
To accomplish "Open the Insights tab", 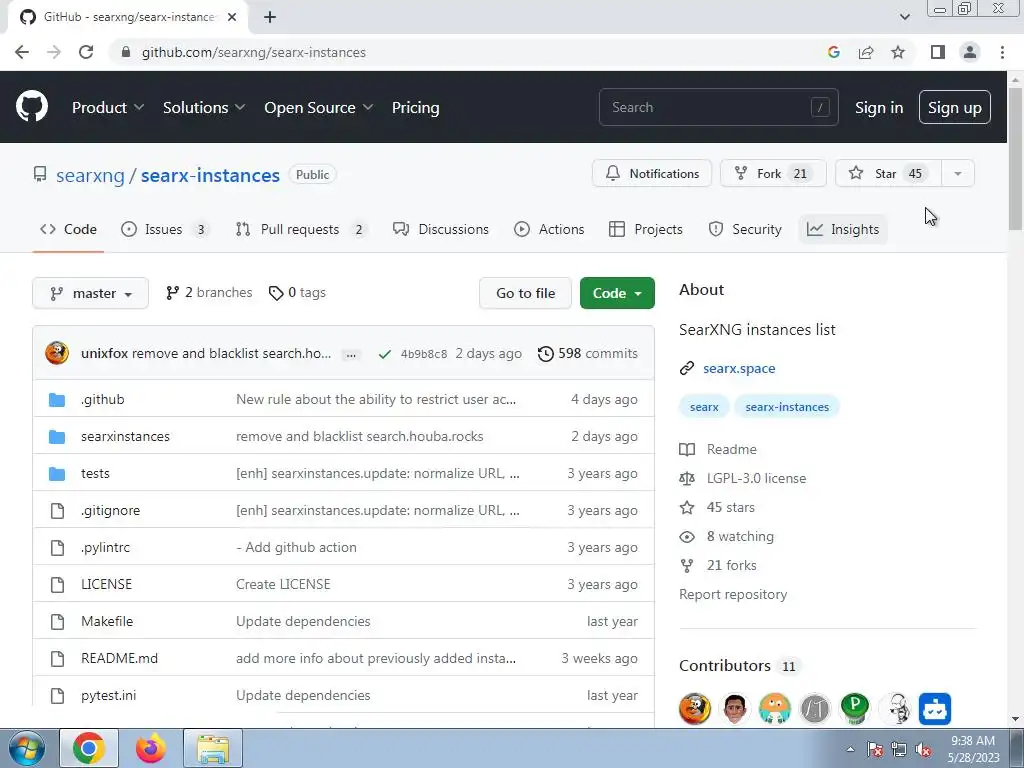I will coord(843,229).
